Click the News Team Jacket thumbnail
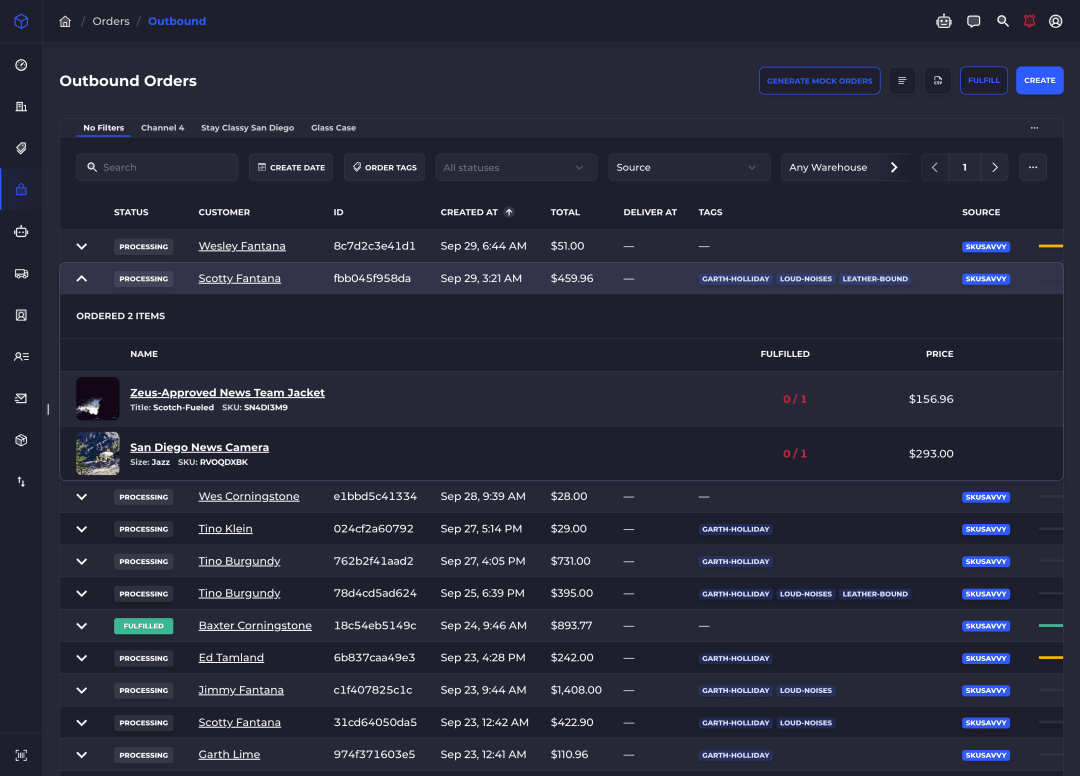This screenshot has width=1080, height=776. tap(98, 399)
